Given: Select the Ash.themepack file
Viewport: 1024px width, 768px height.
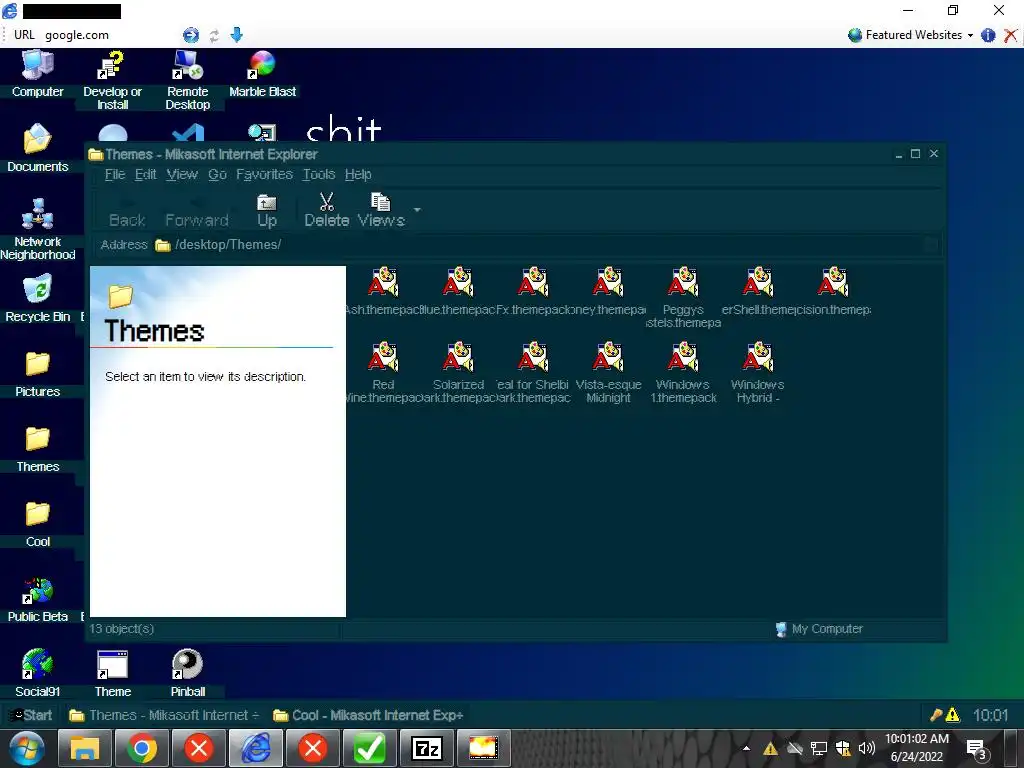Looking at the screenshot, I should tap(383, 291).
